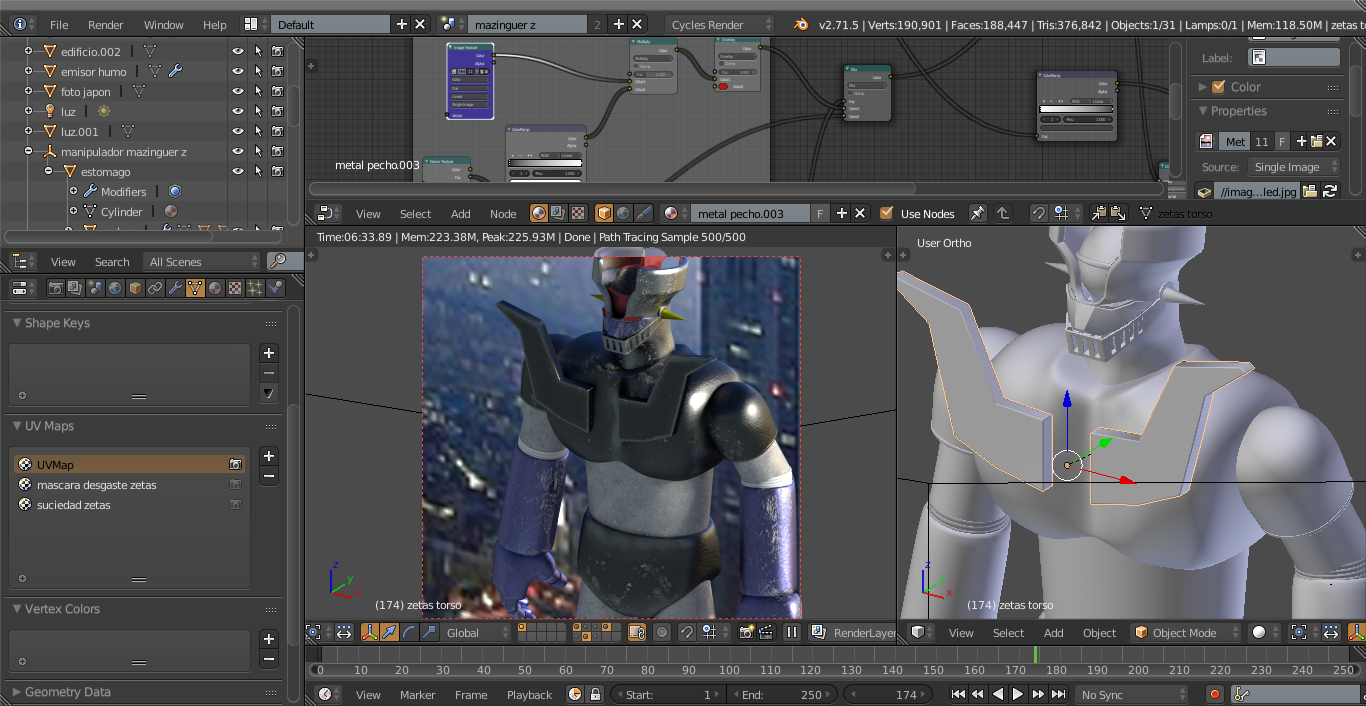Image resolution: width=1366 pixels, height=706 pixels.
Task: Open the timeline Marker menu
Action: point(418,695)
